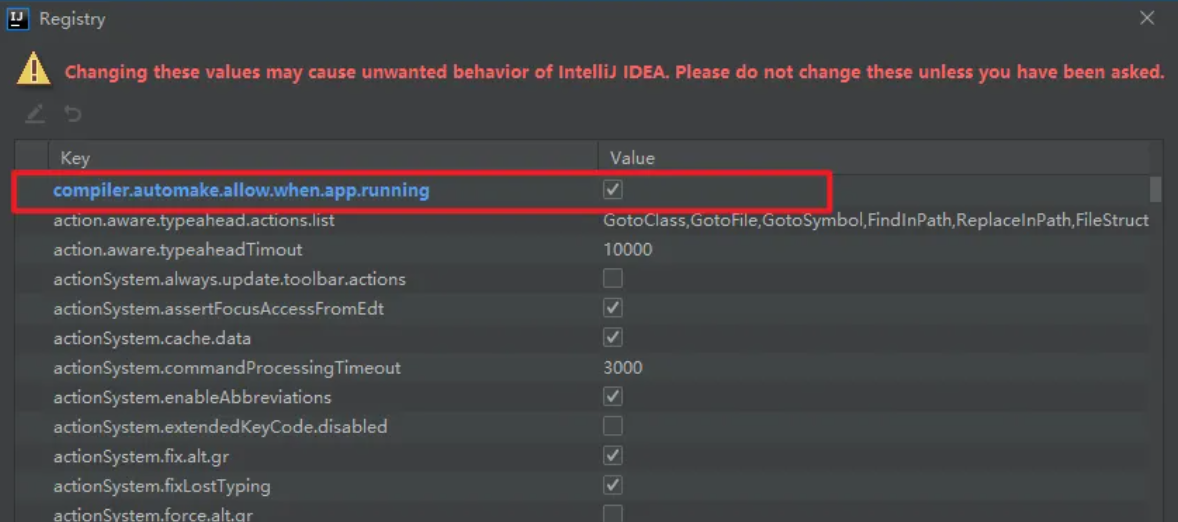The image size is (1178, 522).
Task: Close the Registry dialog
Action: click(1147, 18)
